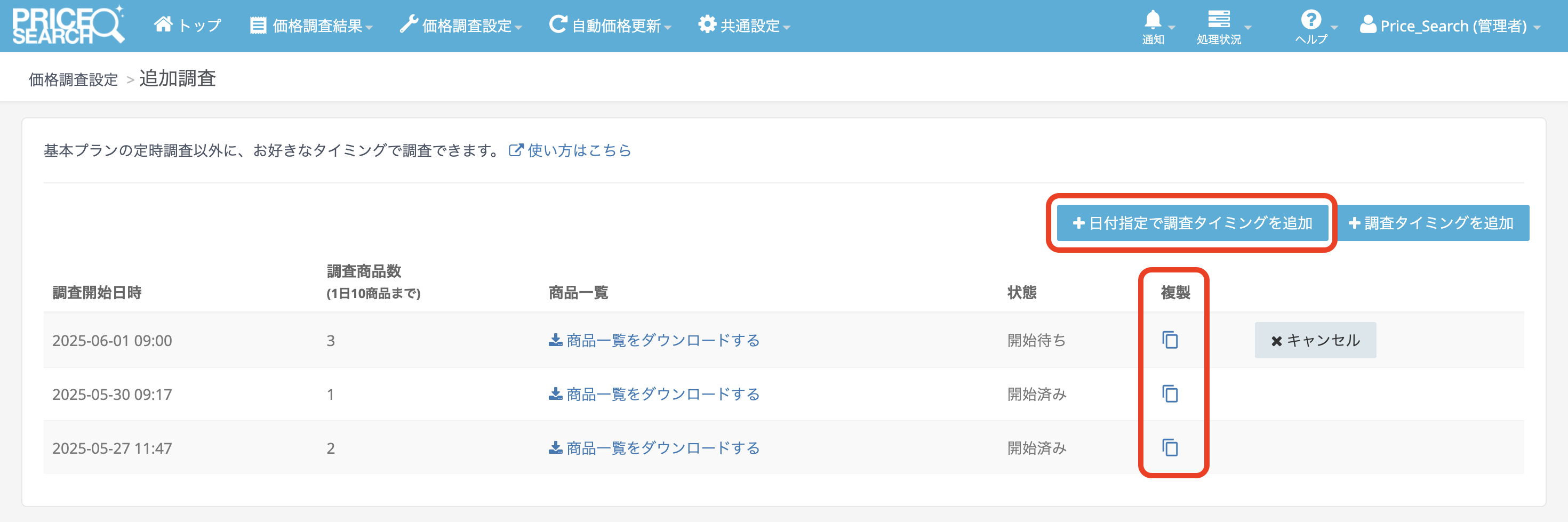Open the Price_Search (管理者) account menu
This screenshot has width=1568, height=522.
click(1450, 26)
